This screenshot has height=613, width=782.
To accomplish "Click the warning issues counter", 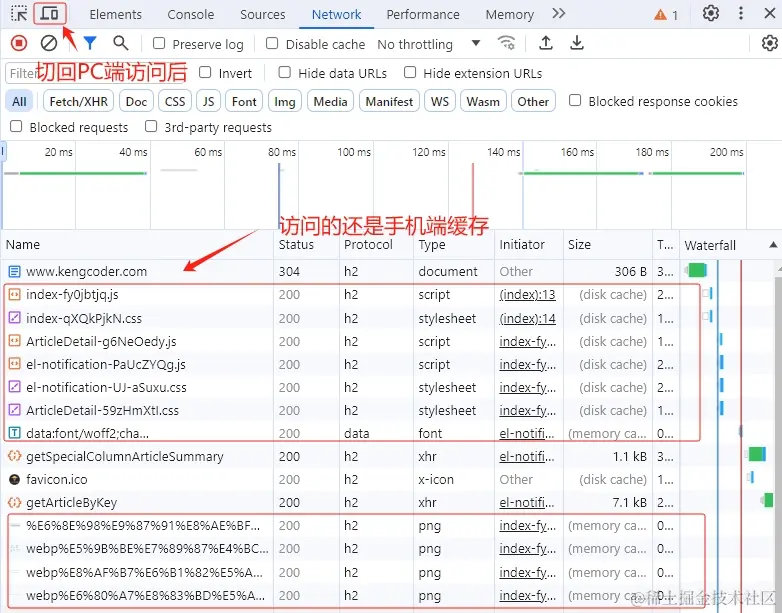I will [x=666, y=15].
